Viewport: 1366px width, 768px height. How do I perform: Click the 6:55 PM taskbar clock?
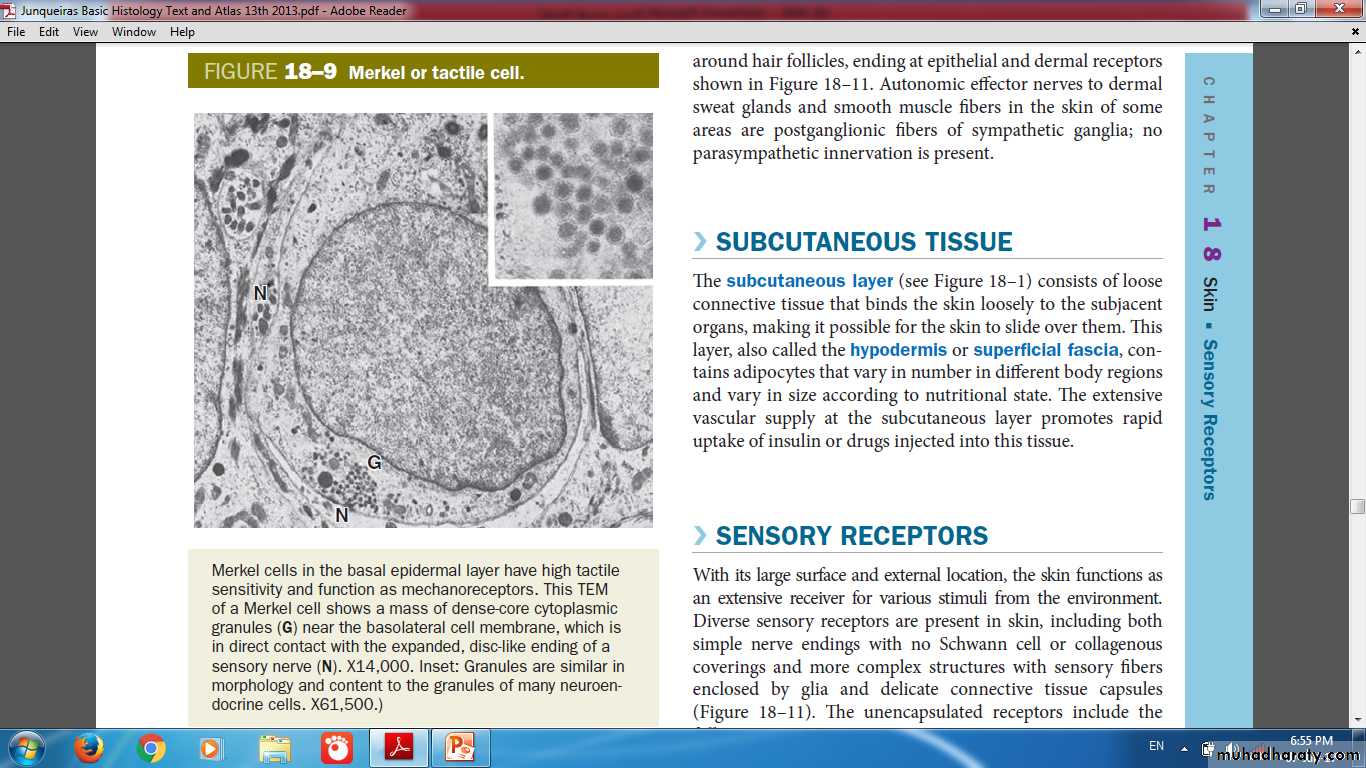point(1311,741)
